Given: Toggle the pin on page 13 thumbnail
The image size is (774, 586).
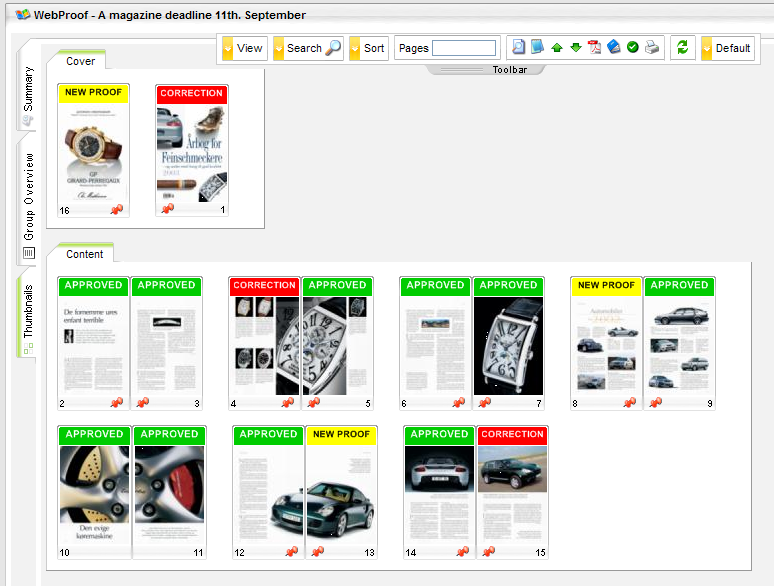Looking at the screenshot, I should coord(317,552).
